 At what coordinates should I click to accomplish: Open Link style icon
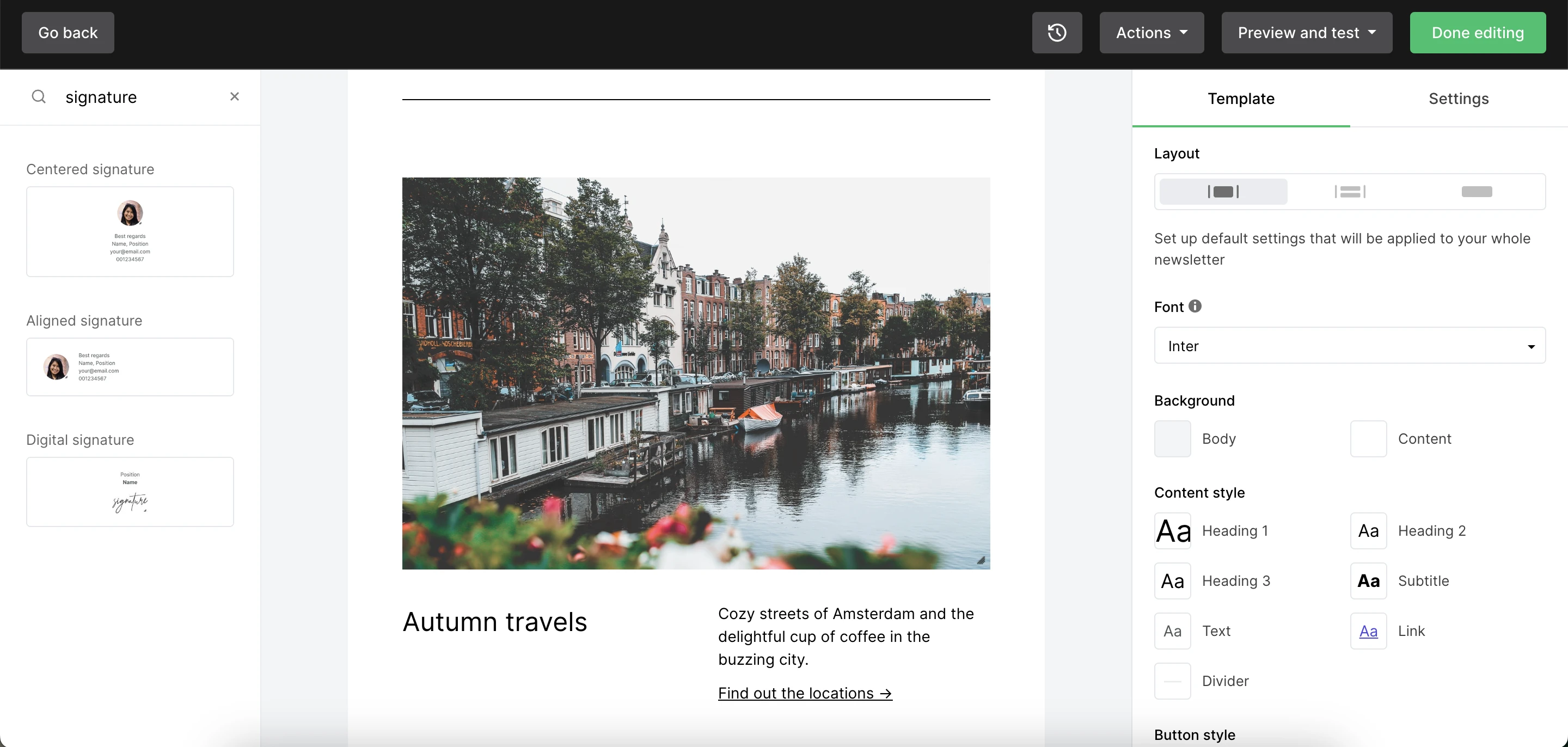click(1368, 632)
